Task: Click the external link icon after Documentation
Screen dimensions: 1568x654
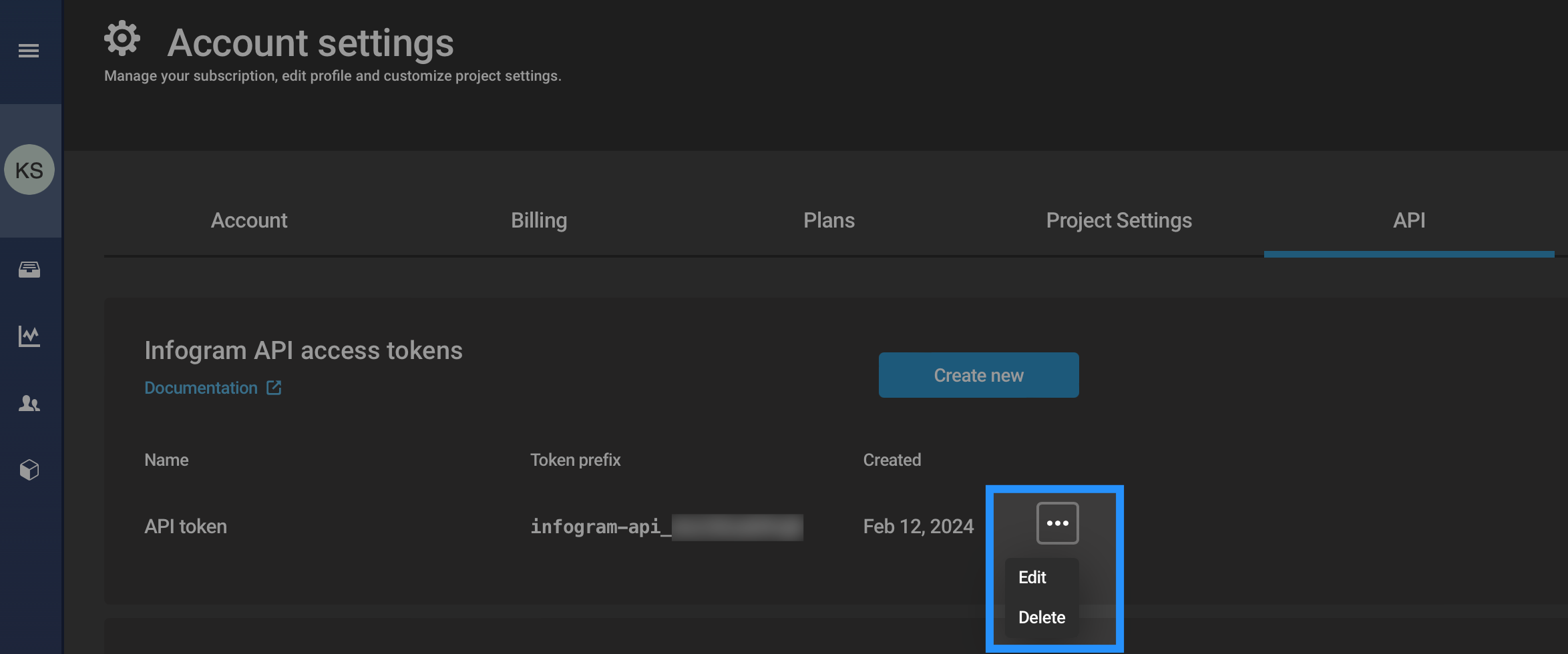Action: (274, 388)
